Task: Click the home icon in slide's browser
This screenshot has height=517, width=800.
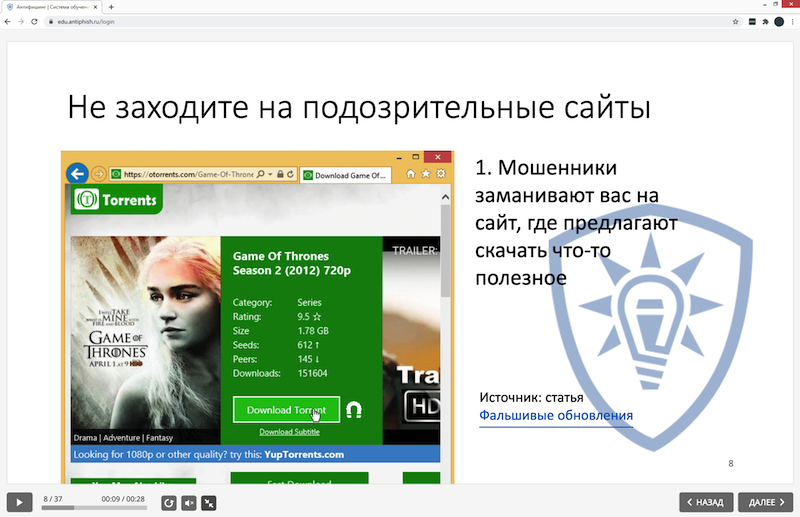Action: click(411, 174)
